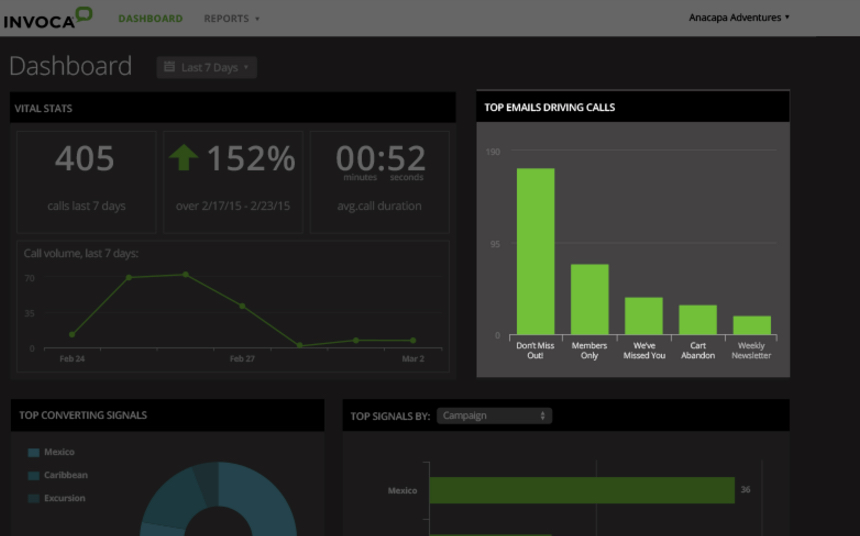Click the green up arrow beside 152%

183,157
